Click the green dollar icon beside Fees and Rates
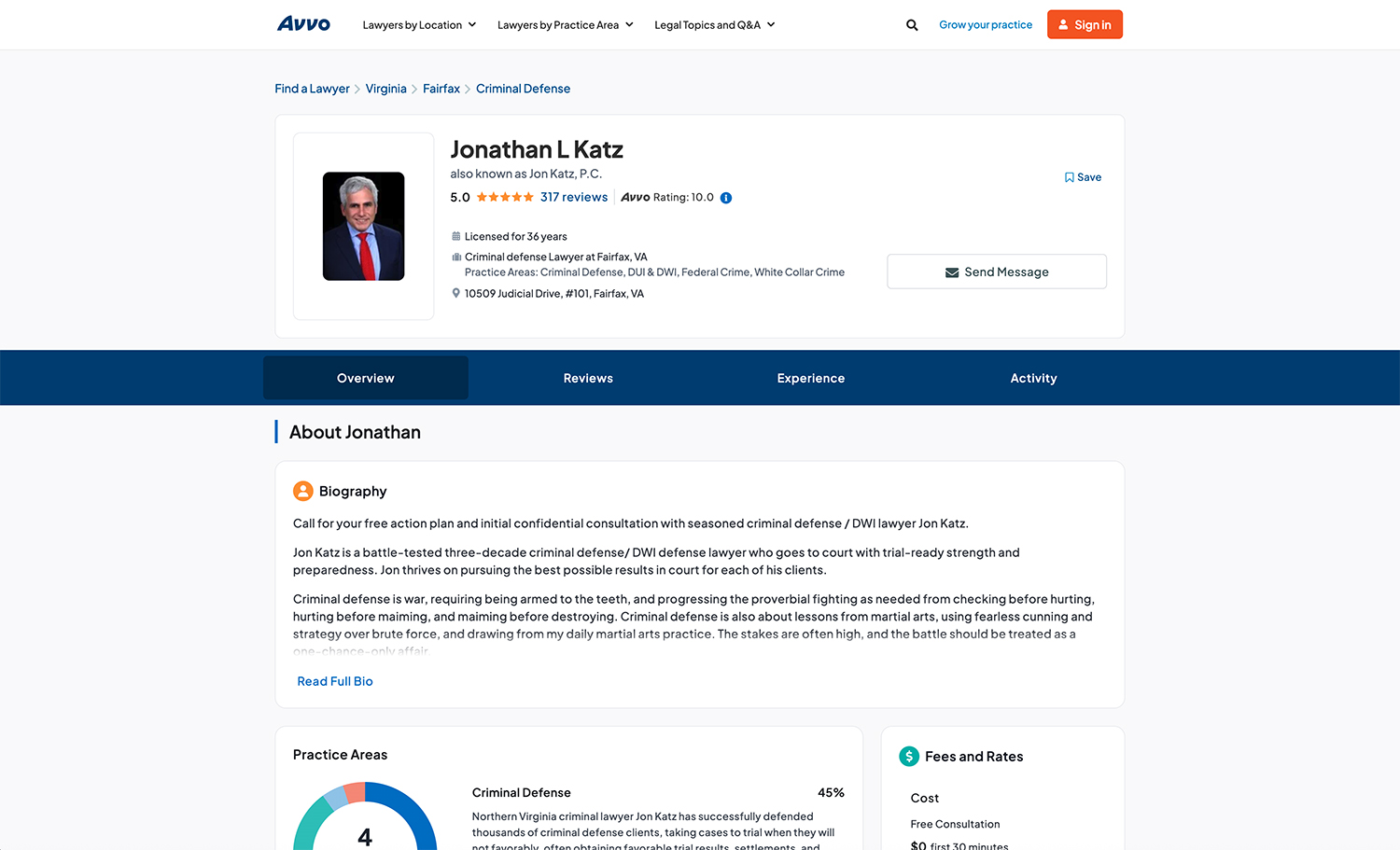Viewport: 1400px width, 850px height. tap(909, 756)
